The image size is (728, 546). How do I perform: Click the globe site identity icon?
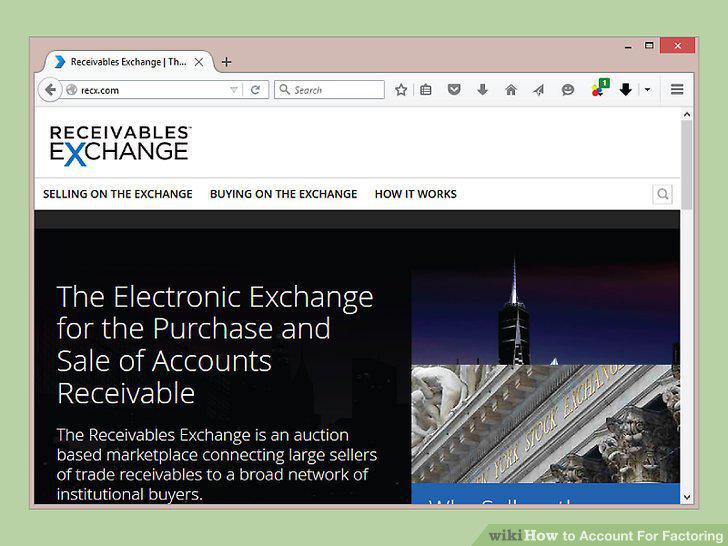point(72,90)
